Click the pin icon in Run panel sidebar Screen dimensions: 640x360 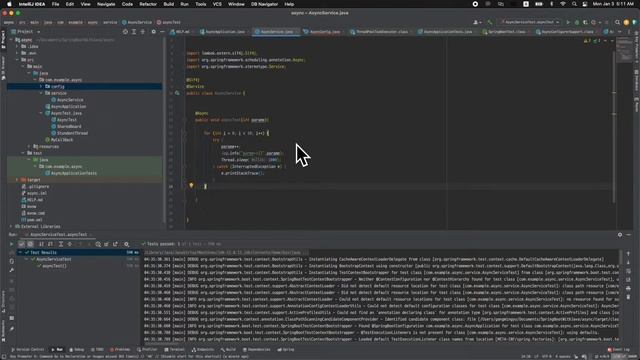click(x=11, y=329)
